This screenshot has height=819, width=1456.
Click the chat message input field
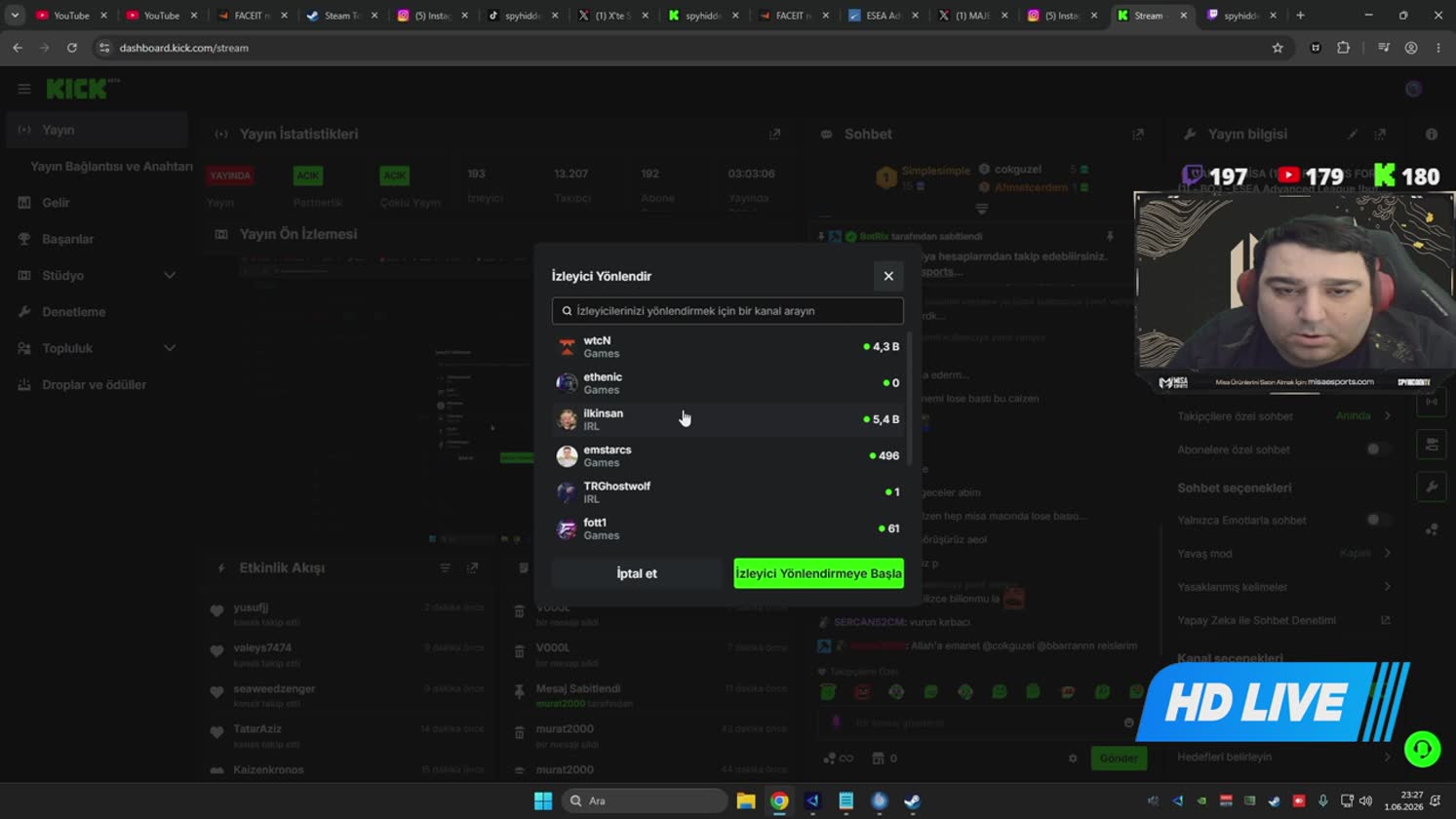pyautogui.click(x=980, y=722)
